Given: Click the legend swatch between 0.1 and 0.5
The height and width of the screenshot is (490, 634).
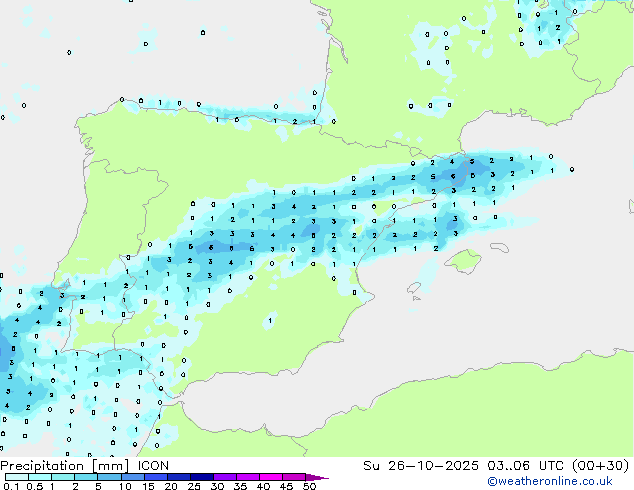Looking at the screenshot, I should [17, 477].
